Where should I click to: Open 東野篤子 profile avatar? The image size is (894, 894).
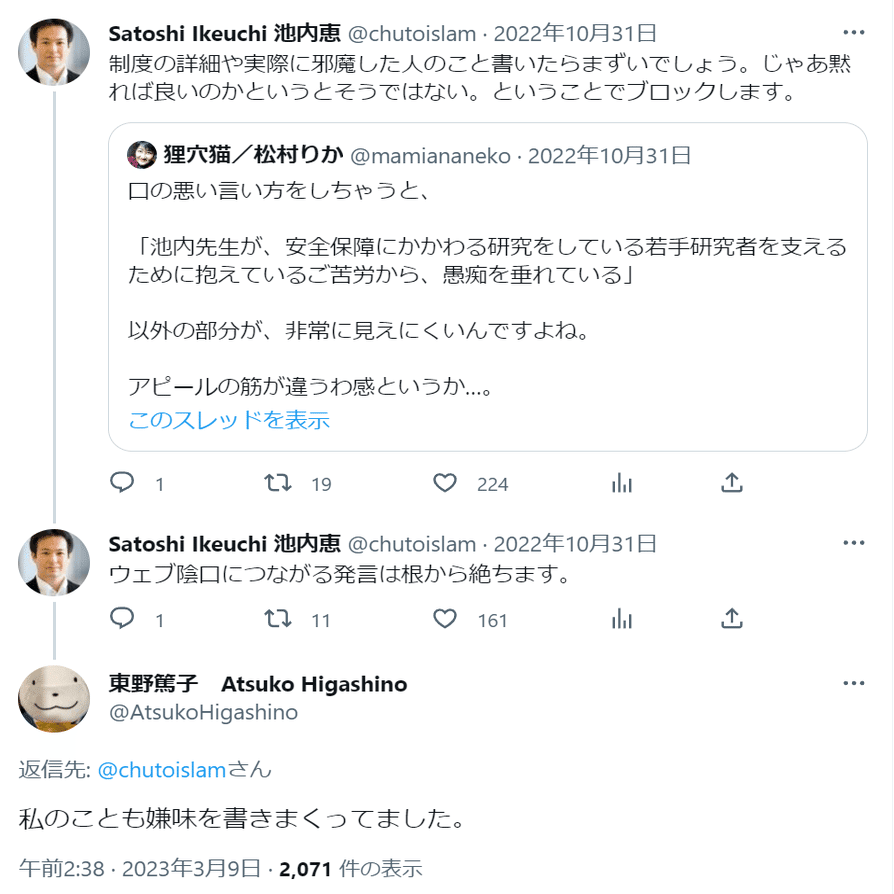coord(54,698)
